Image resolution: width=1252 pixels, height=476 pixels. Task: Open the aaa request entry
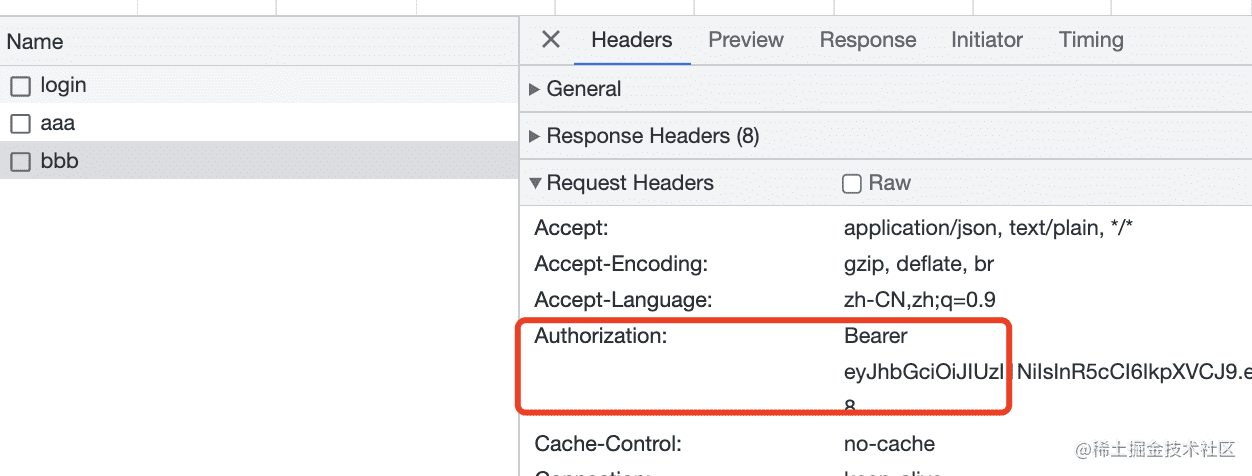[x=58, y=124]
